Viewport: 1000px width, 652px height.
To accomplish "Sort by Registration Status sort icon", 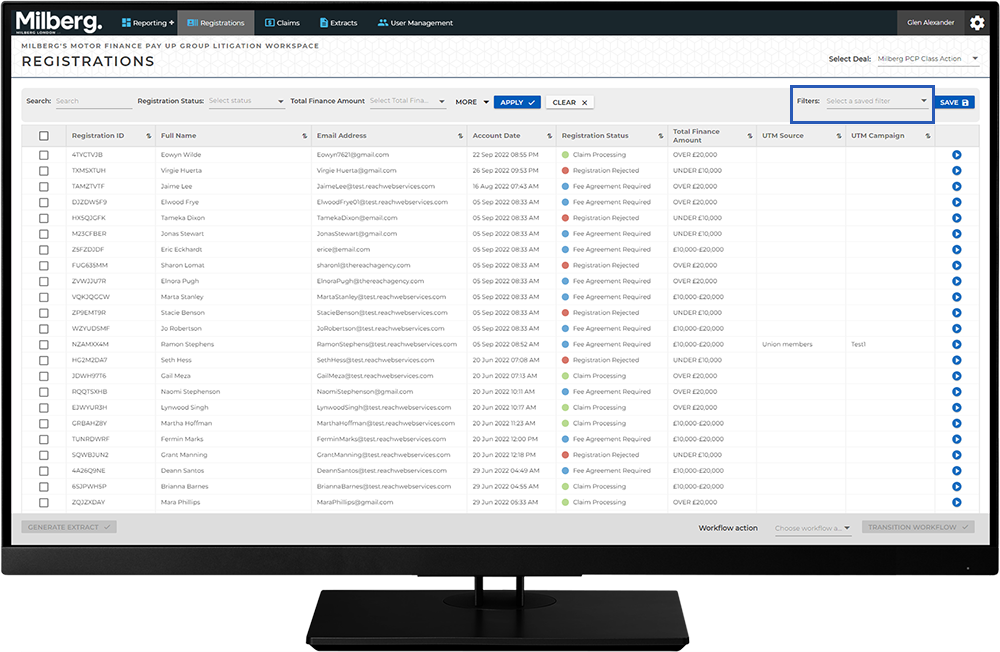I will [660, 136].
